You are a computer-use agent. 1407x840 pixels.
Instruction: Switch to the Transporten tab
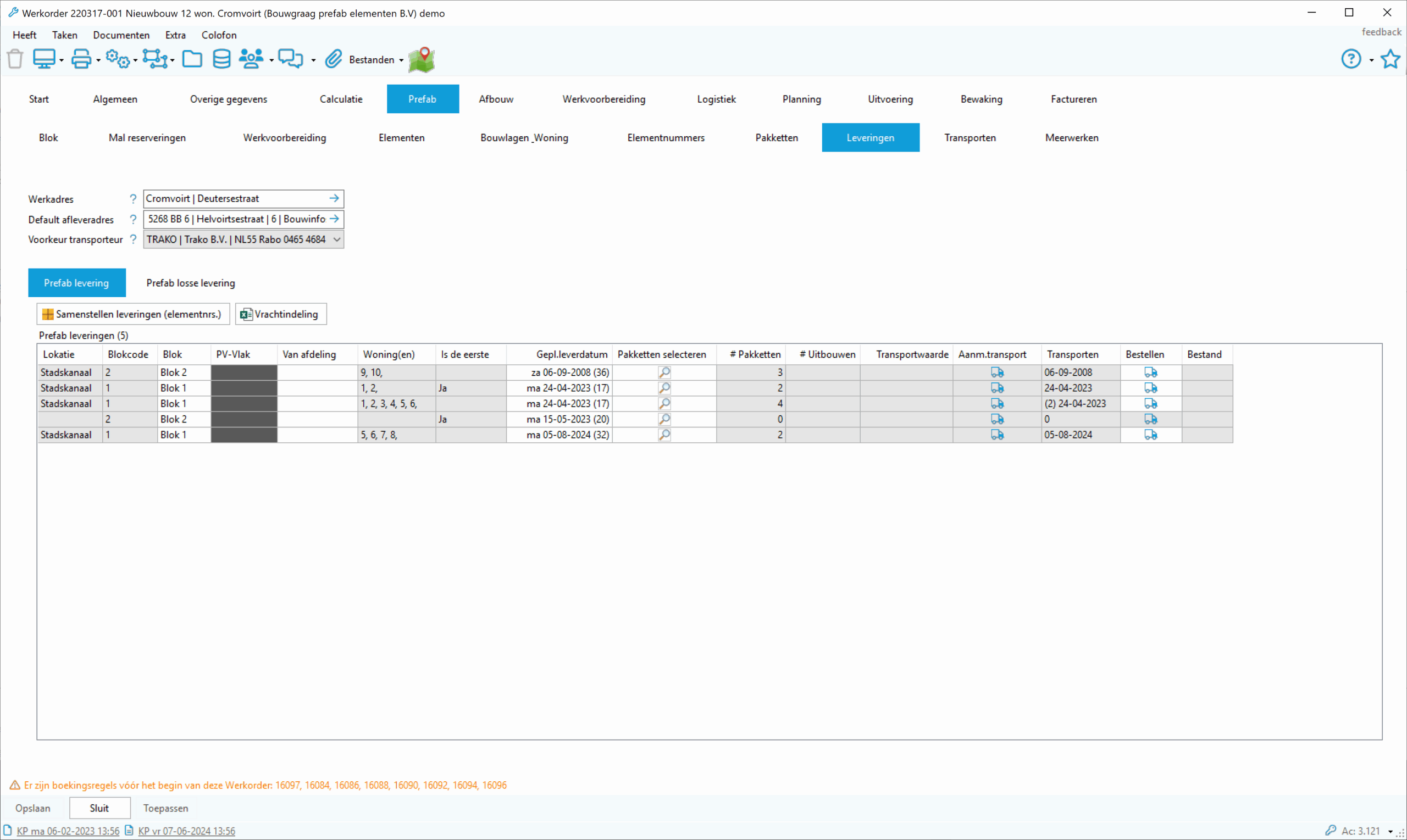(x=970, y=137)
